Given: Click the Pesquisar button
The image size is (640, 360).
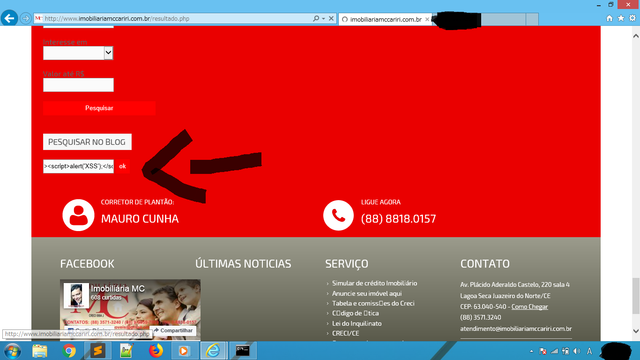Looking at the screenshot, I should [99, 108].
